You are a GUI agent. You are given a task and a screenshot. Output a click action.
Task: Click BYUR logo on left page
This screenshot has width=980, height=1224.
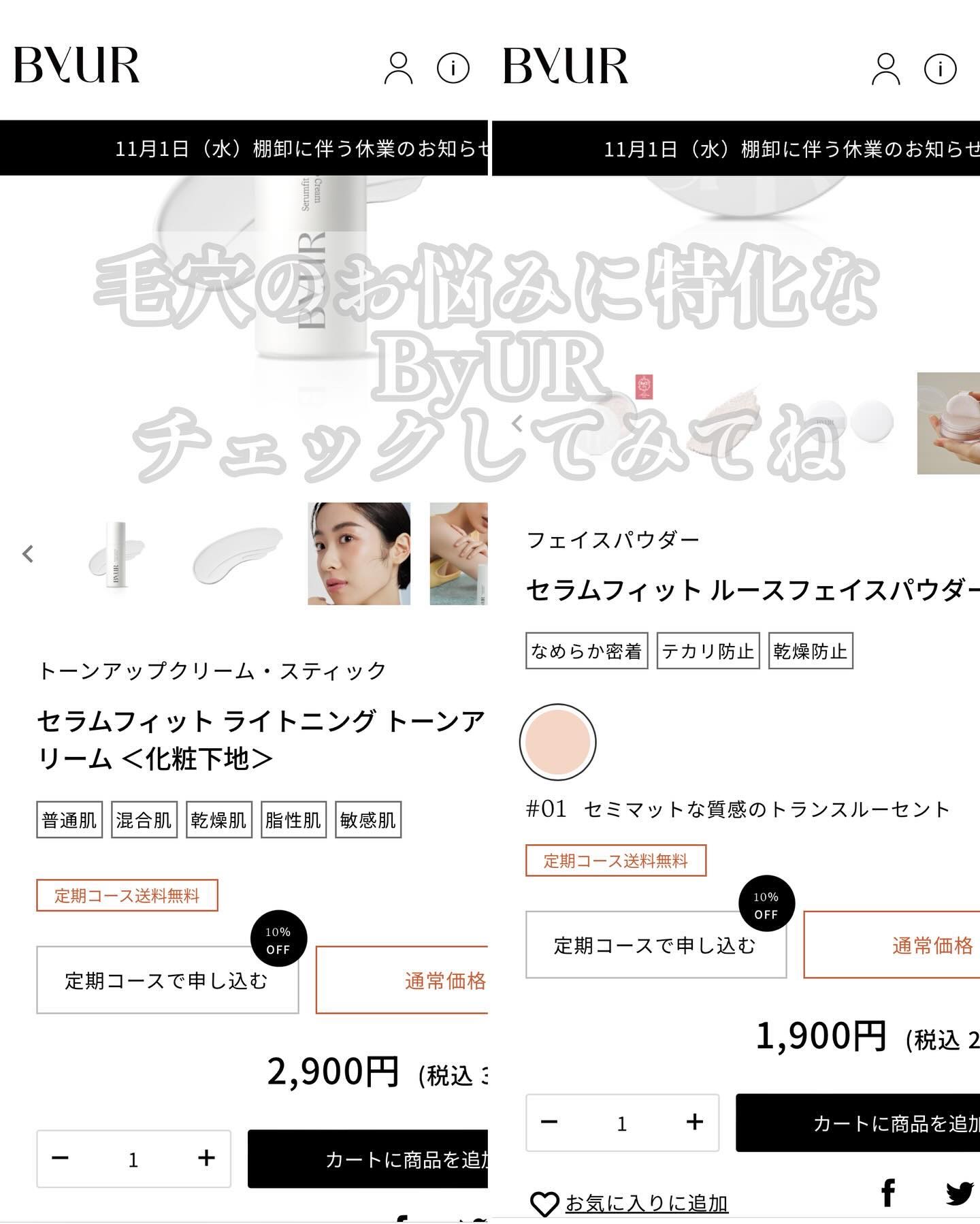pyautogui.click(x=77, y=65)
